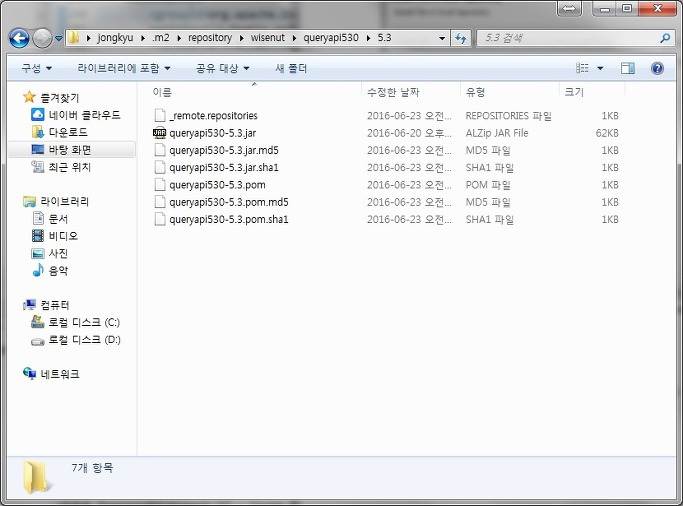The image size is (683, 506).
Task: Click the 즐겨찾기 favorites star
Action: (29, 97)
